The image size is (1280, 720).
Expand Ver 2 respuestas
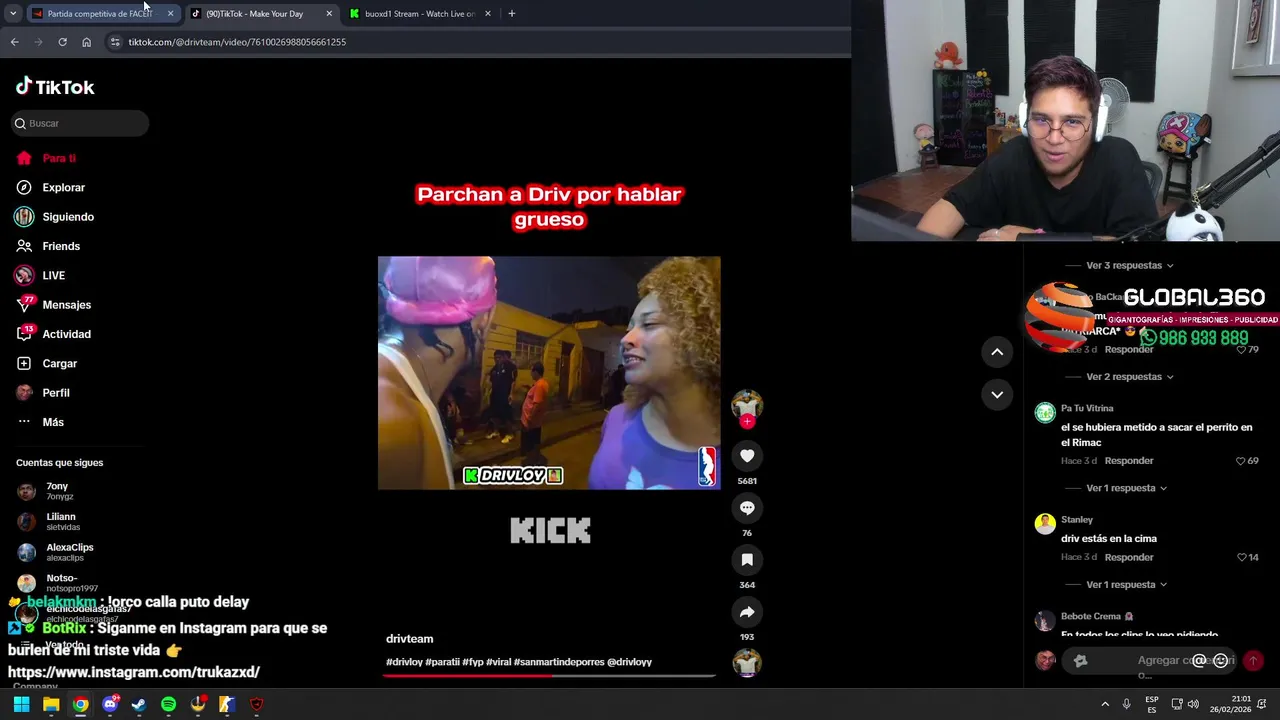[1129, 377]
